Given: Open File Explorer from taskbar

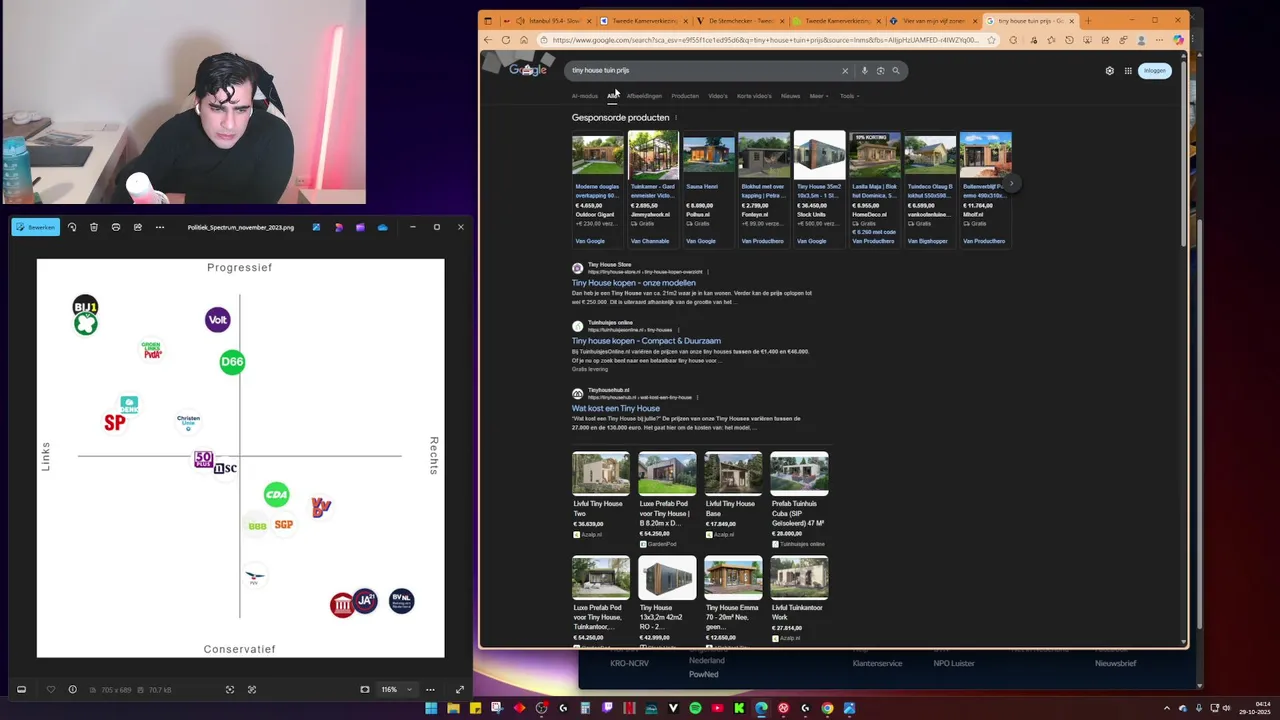Looking at the screenshot, I should [453, 708].
